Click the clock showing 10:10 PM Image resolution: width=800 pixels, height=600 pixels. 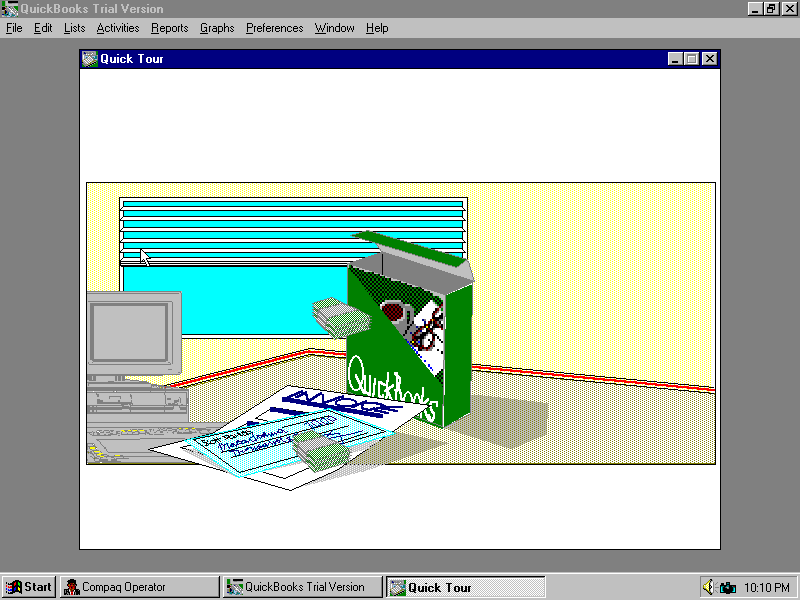[x=767, y=588]
